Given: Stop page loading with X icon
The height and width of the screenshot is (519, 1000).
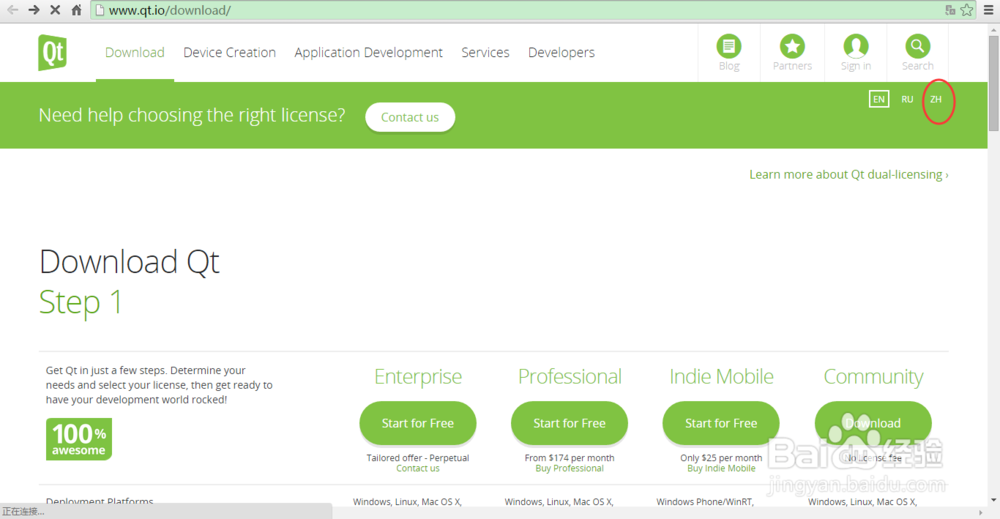Looking at the screenshot, I should click(x=55, y=10).
